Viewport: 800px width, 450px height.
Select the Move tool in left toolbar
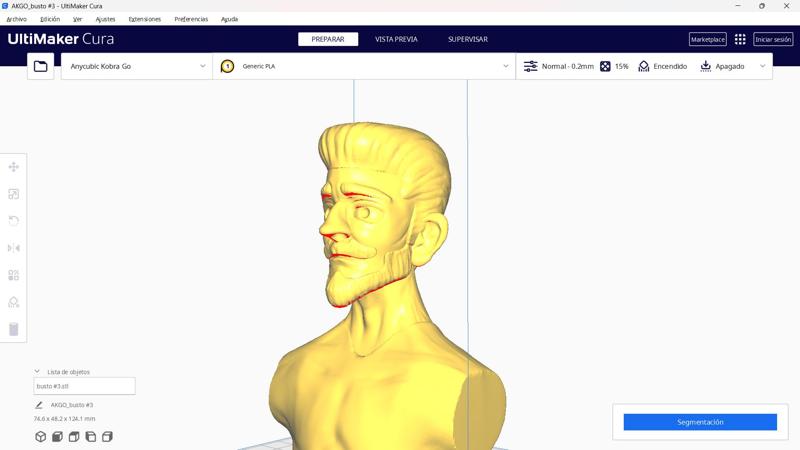(x=14, y=167)
